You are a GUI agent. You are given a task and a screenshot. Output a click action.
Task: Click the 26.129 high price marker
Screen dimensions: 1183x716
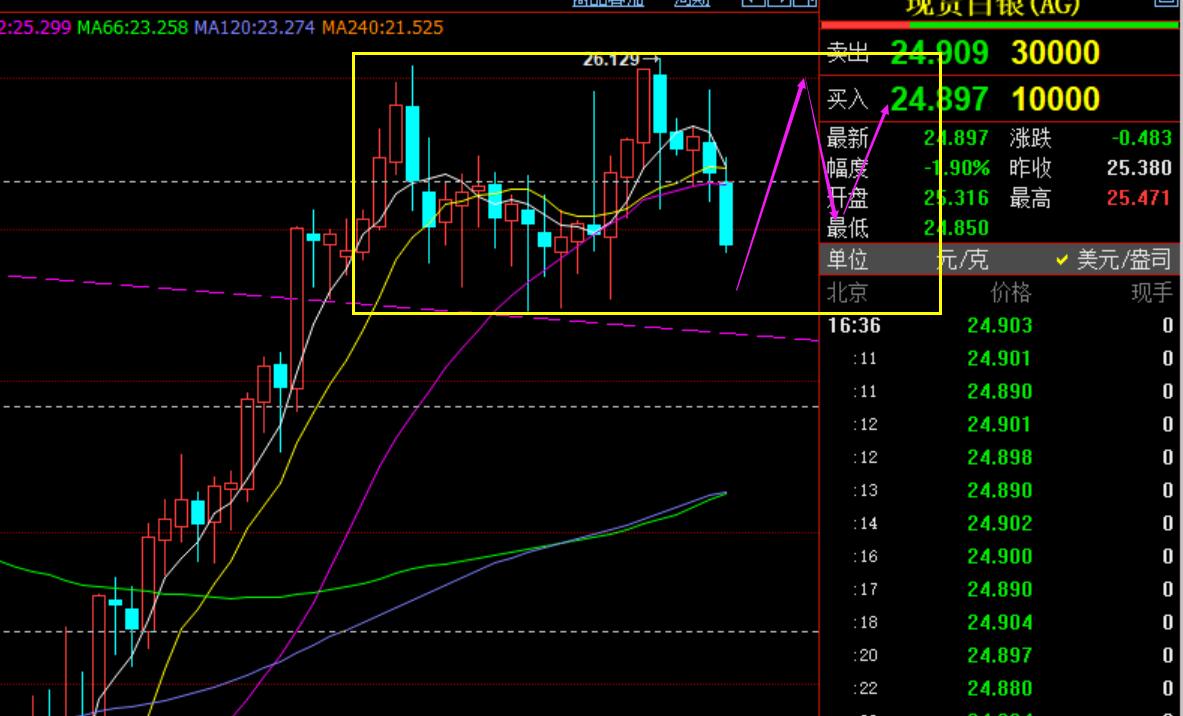pos(621,60)
